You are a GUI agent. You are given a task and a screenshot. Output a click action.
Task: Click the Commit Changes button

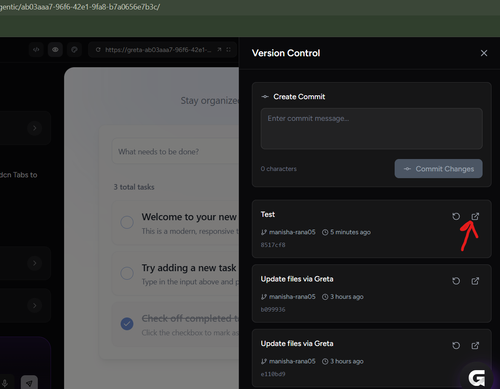pos(438,169)
